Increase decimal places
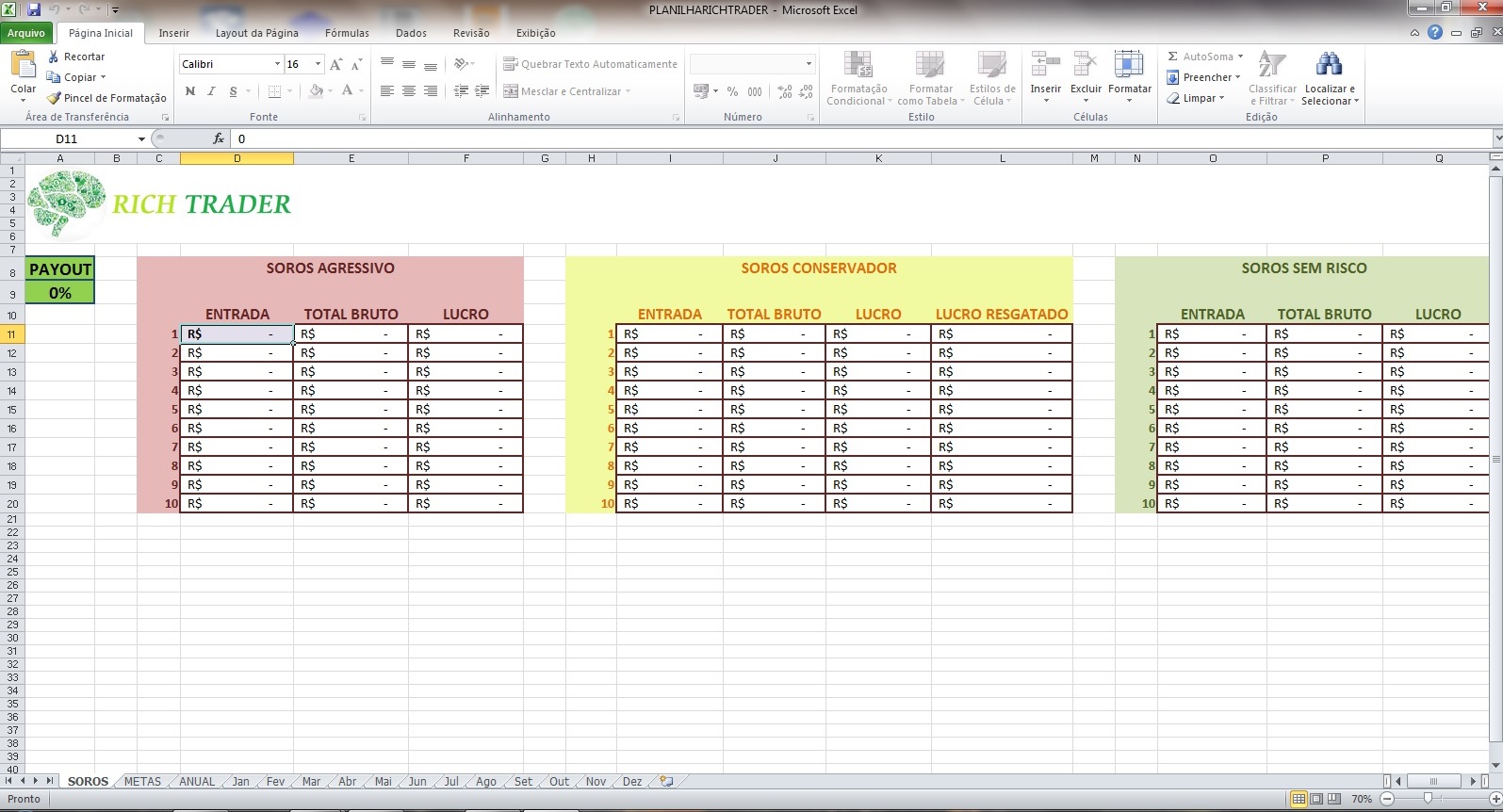Image resolution: width=1503 pixels, height=812 pixels. tap(785, 91)
